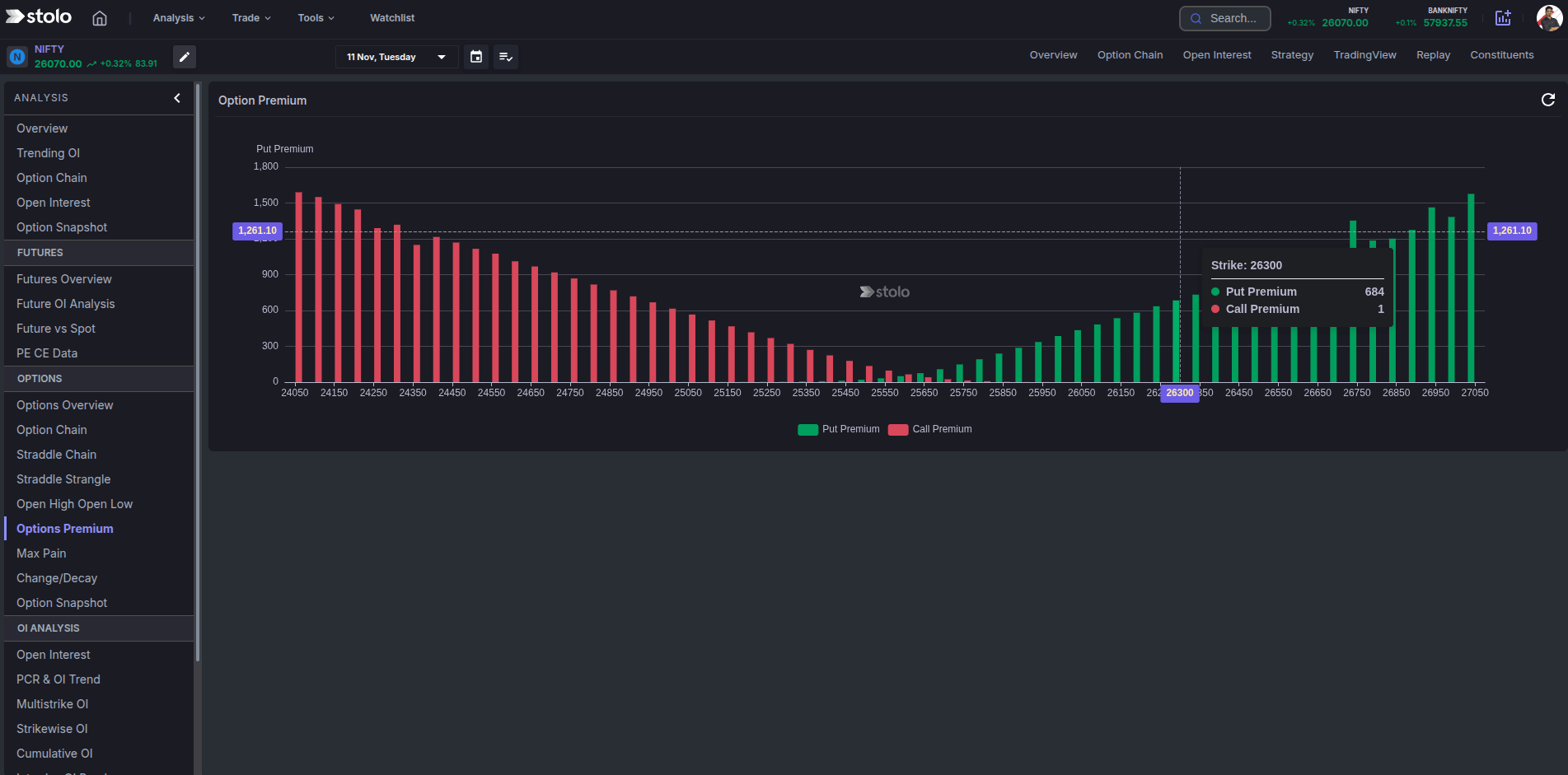
Task: Toggle Put Premium in the chart legend
Action: [838, 429]
